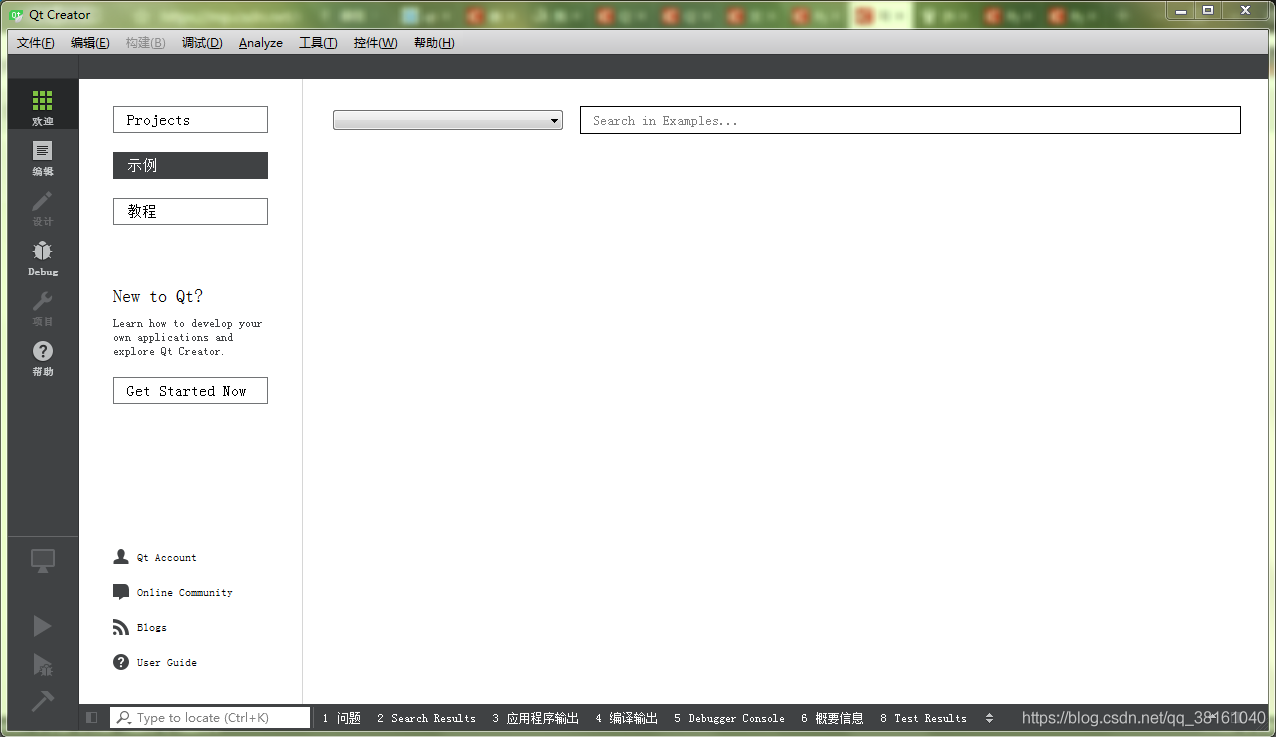Open the examples category combo box
This screenshot has height=737, width=1276.
click(x=447, y=119)
